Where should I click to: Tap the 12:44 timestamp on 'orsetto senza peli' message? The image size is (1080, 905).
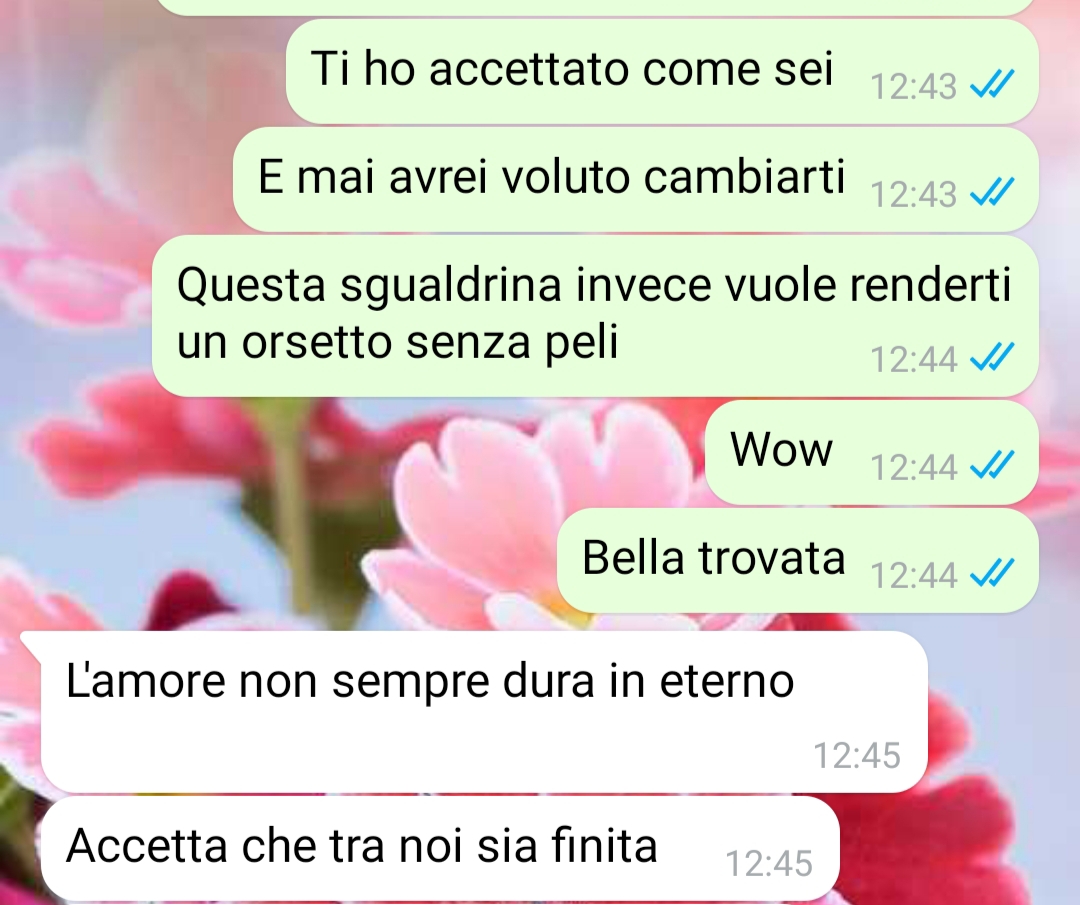[x=913, y=360]
